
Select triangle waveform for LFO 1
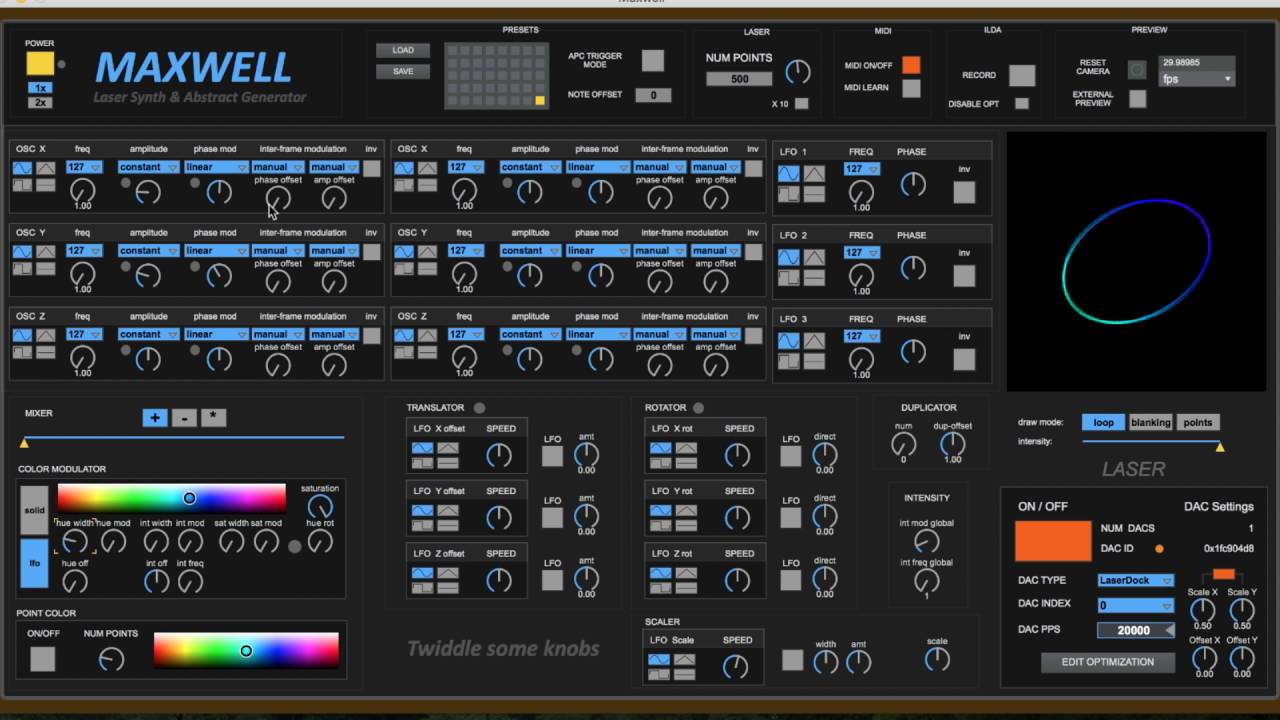[x=814, y=174]
